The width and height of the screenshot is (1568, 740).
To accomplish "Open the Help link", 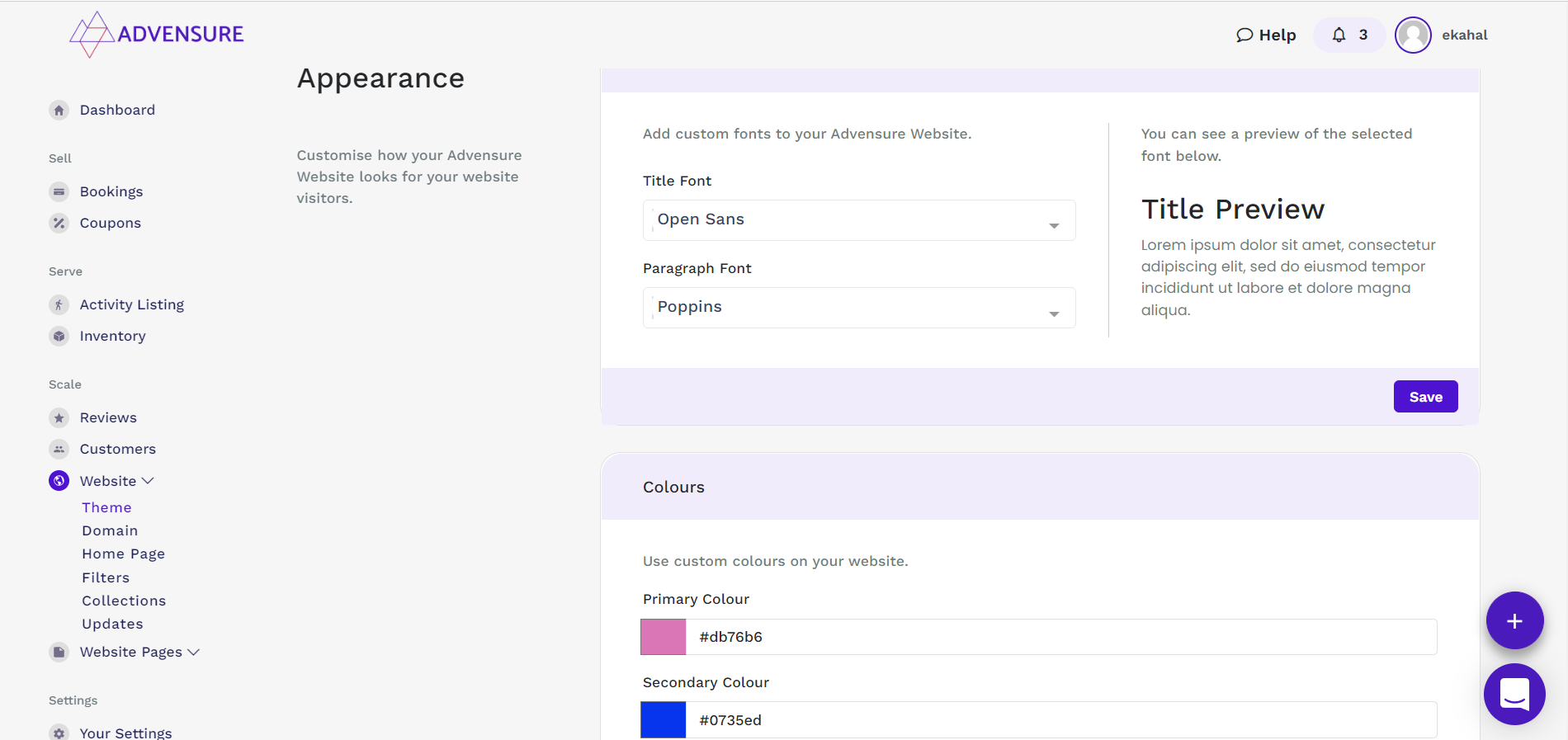I will (1266, 35).
